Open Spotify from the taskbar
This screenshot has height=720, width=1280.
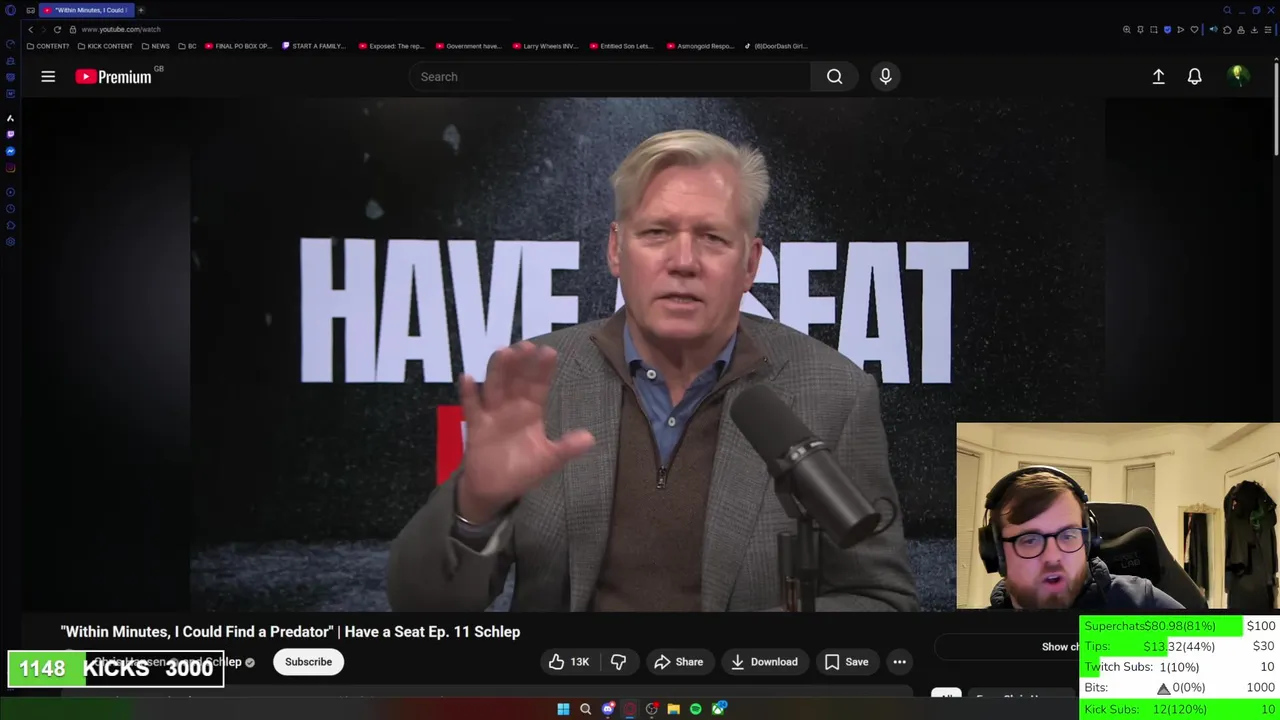(695, 709)
